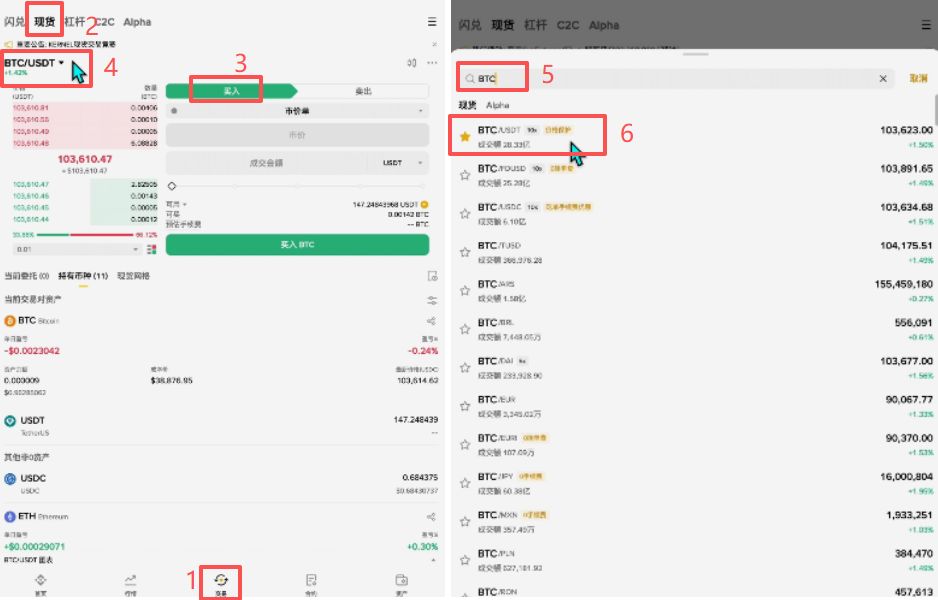938x600 pixels.
Task: Open the three-dot more options icon
Action: click(x=432, y=63)
